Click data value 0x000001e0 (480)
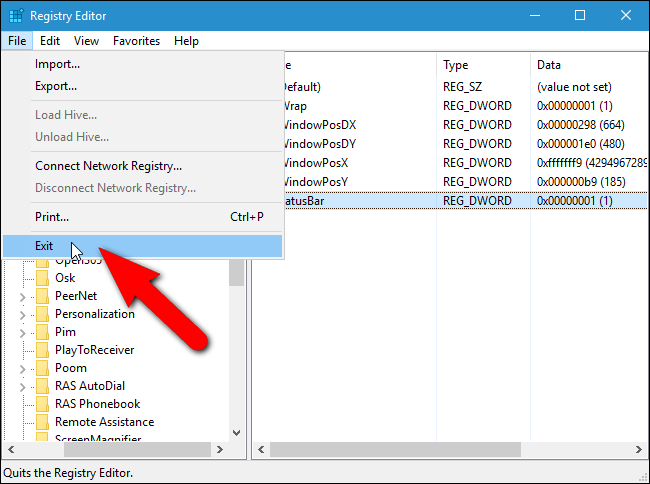 coord(581,144)
